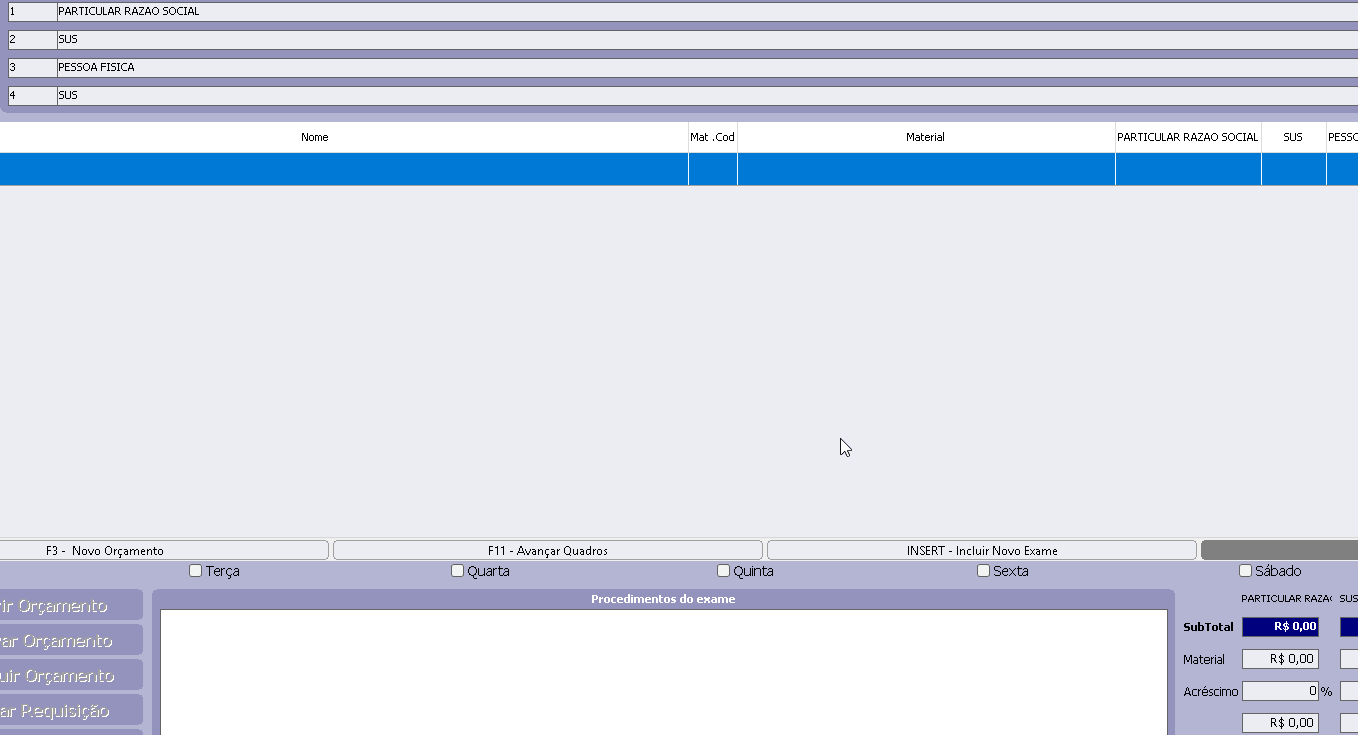Viewport: 1358px width, 735px height.
Task: Sort by the Nome column header
Action: tap(314, 137)
